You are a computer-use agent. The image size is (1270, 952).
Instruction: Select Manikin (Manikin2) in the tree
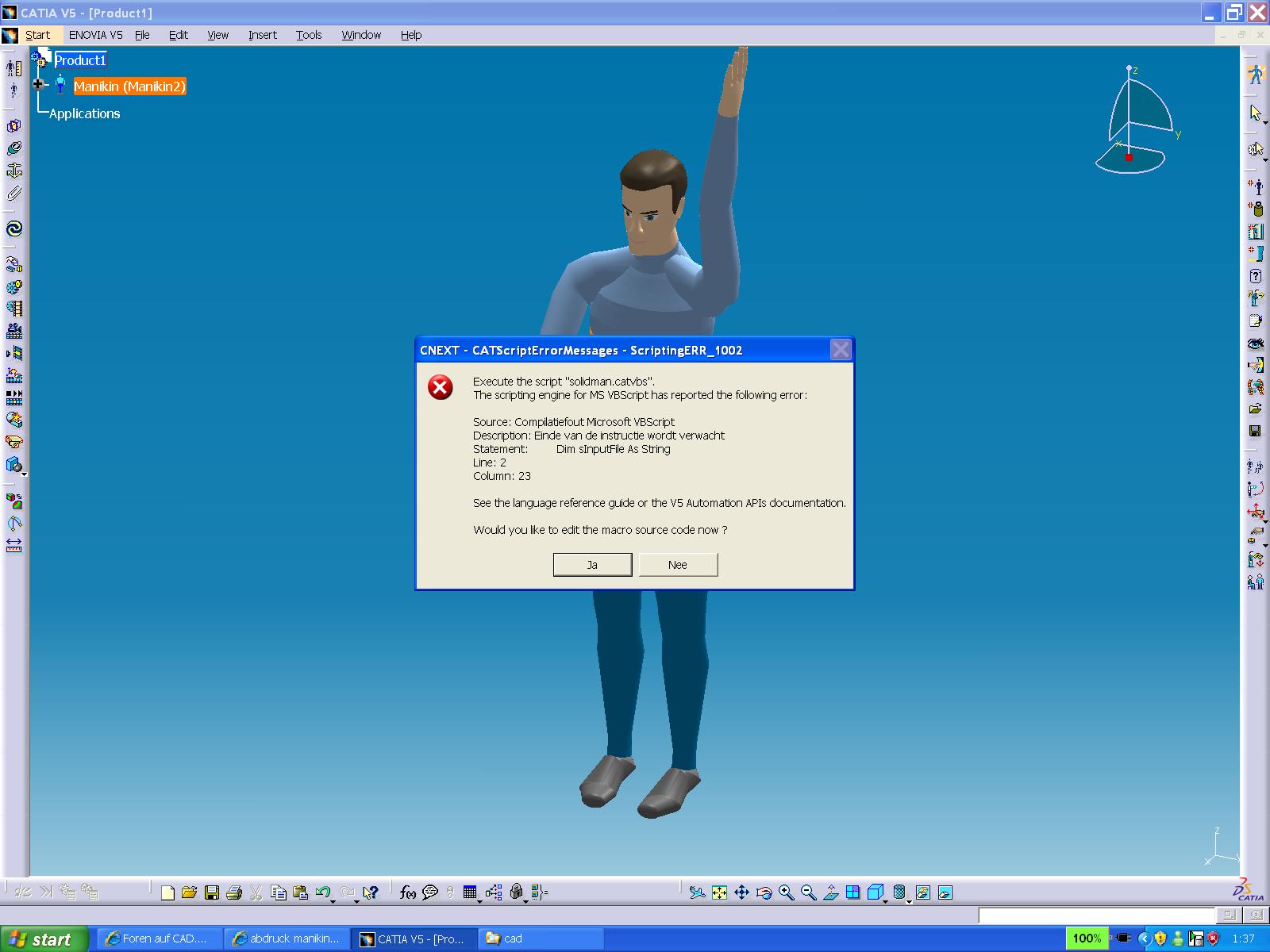[129, 86]
